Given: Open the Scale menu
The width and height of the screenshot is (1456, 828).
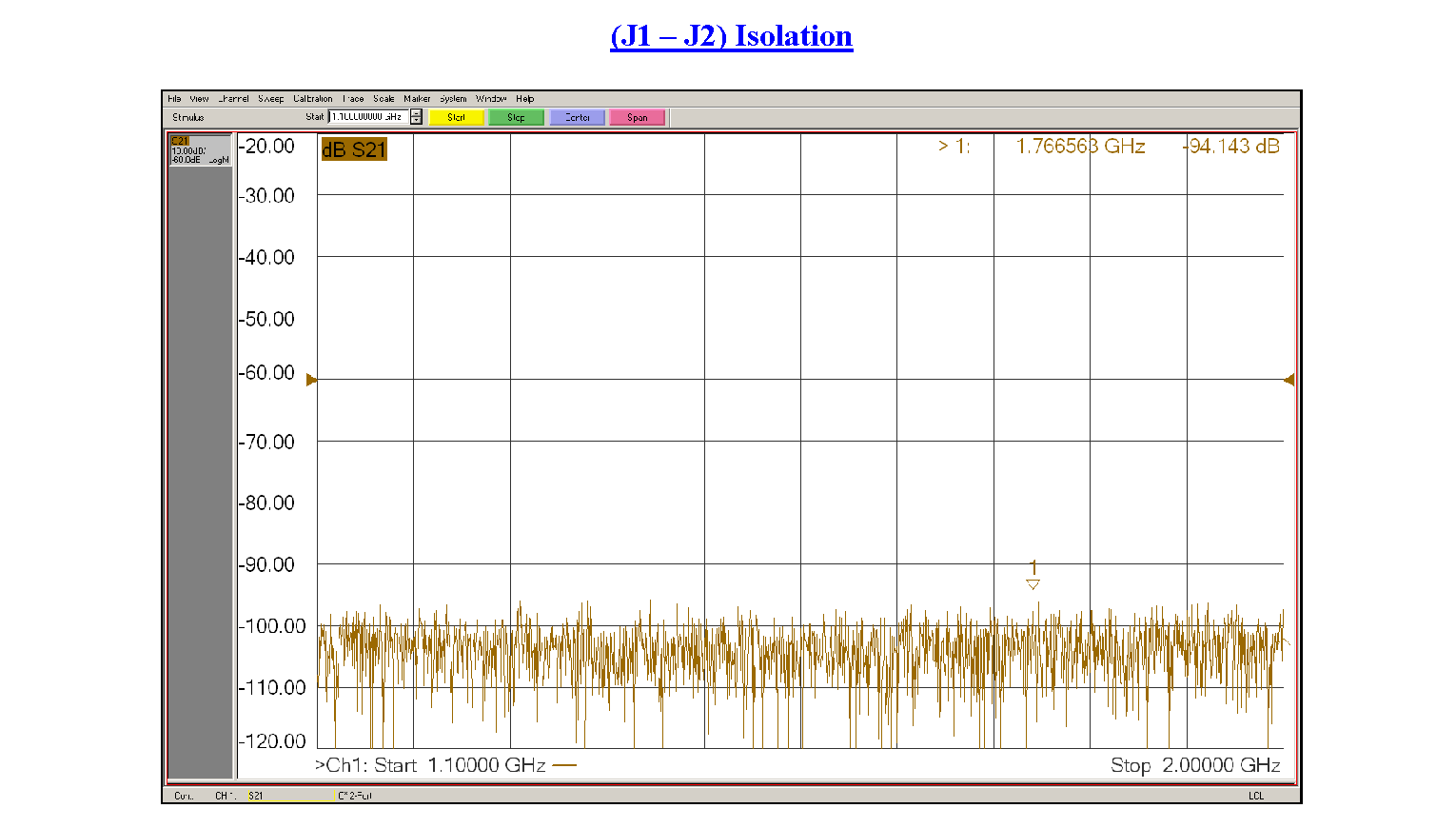Looking at the screenshot, I should 384,99.
